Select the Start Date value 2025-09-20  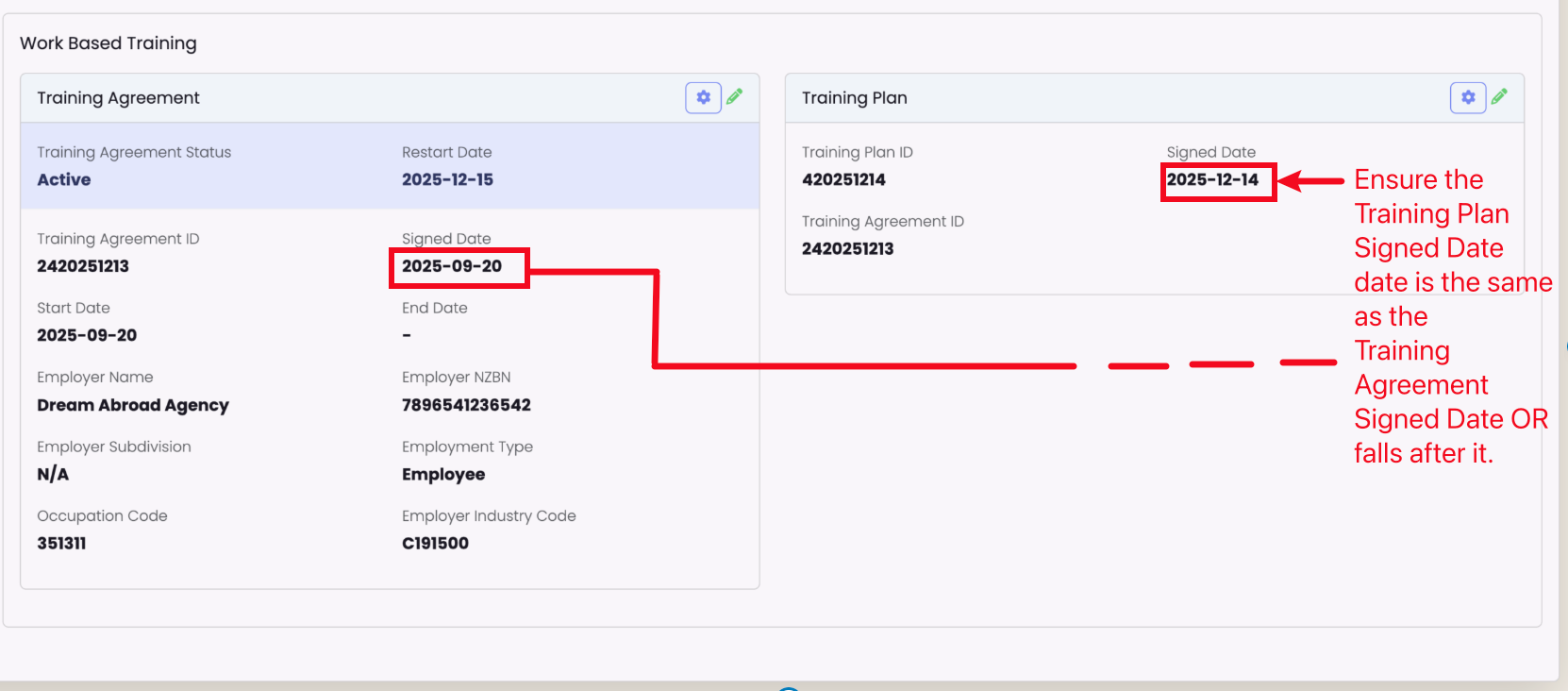click(x=87, y=335)
